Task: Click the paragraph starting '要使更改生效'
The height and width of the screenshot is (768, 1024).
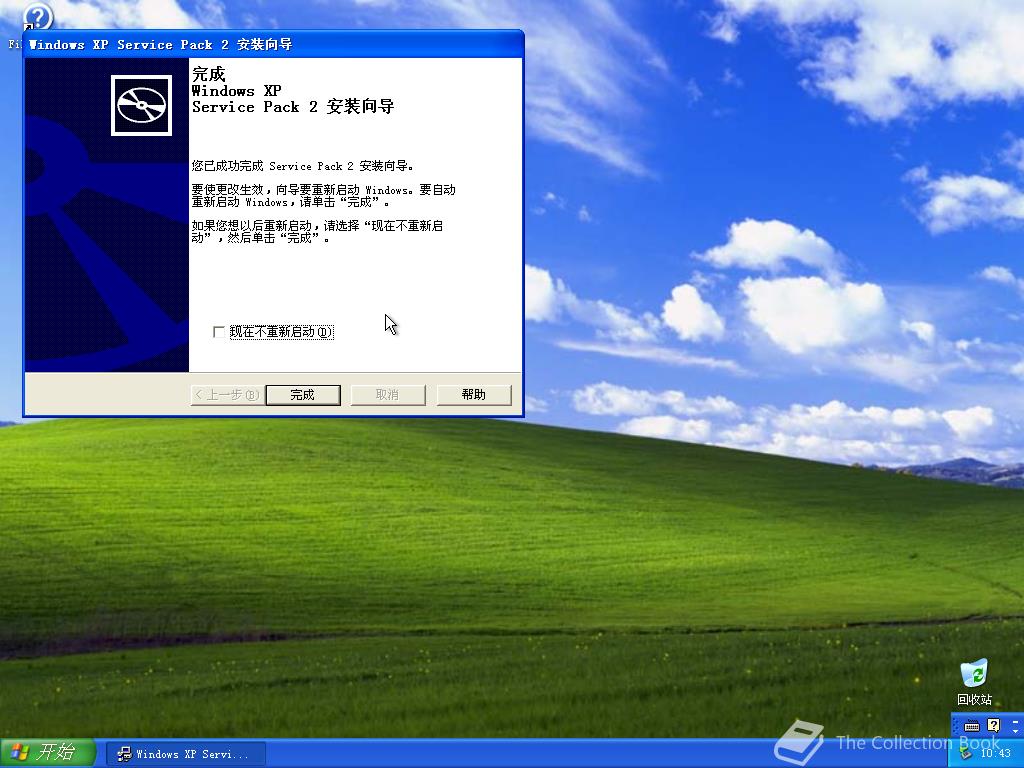Action: 323,196
